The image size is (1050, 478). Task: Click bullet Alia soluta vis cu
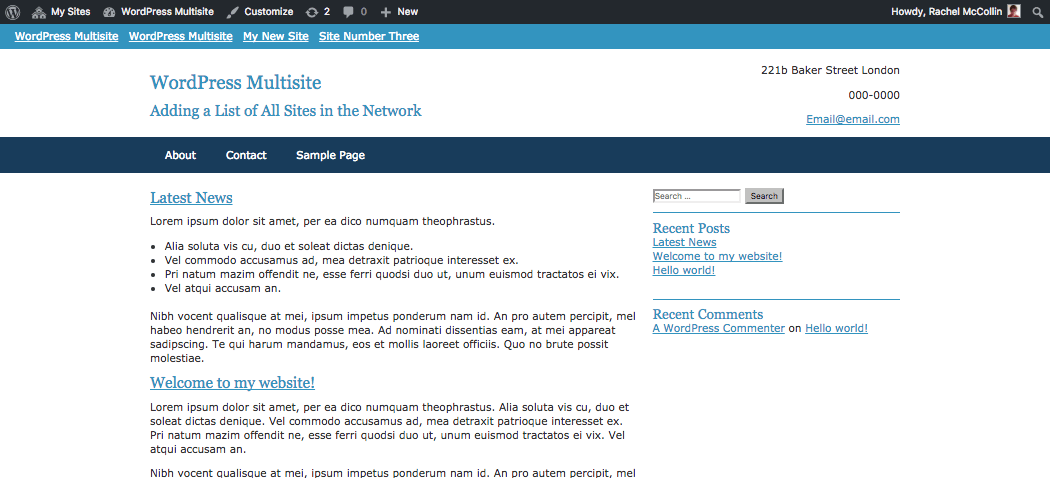click(x=289, y=246)
